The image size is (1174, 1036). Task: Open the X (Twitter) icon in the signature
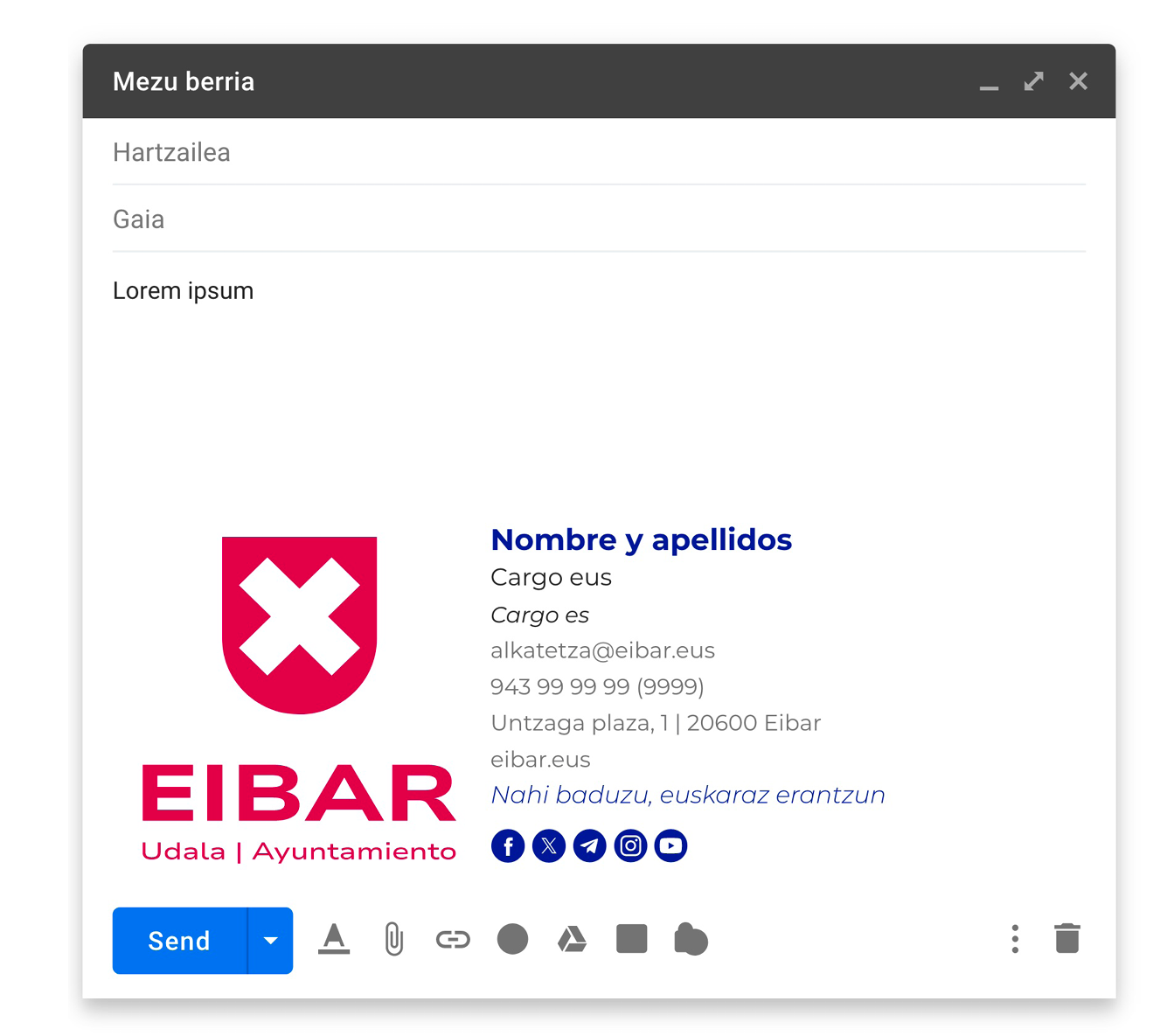tap(549, 846)
